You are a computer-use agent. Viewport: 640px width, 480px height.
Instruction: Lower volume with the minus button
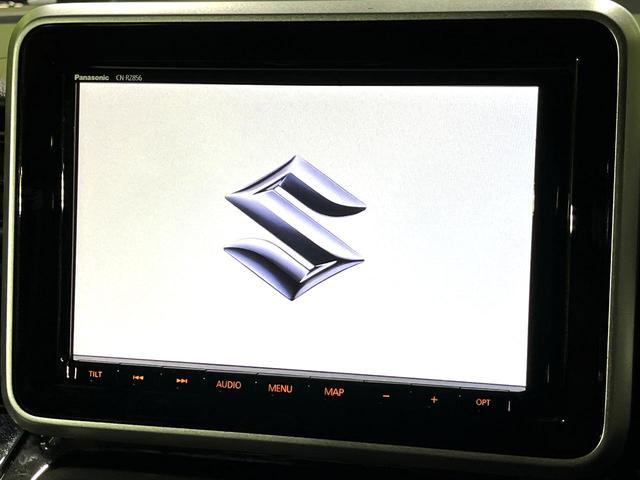(x=386, y=396)
